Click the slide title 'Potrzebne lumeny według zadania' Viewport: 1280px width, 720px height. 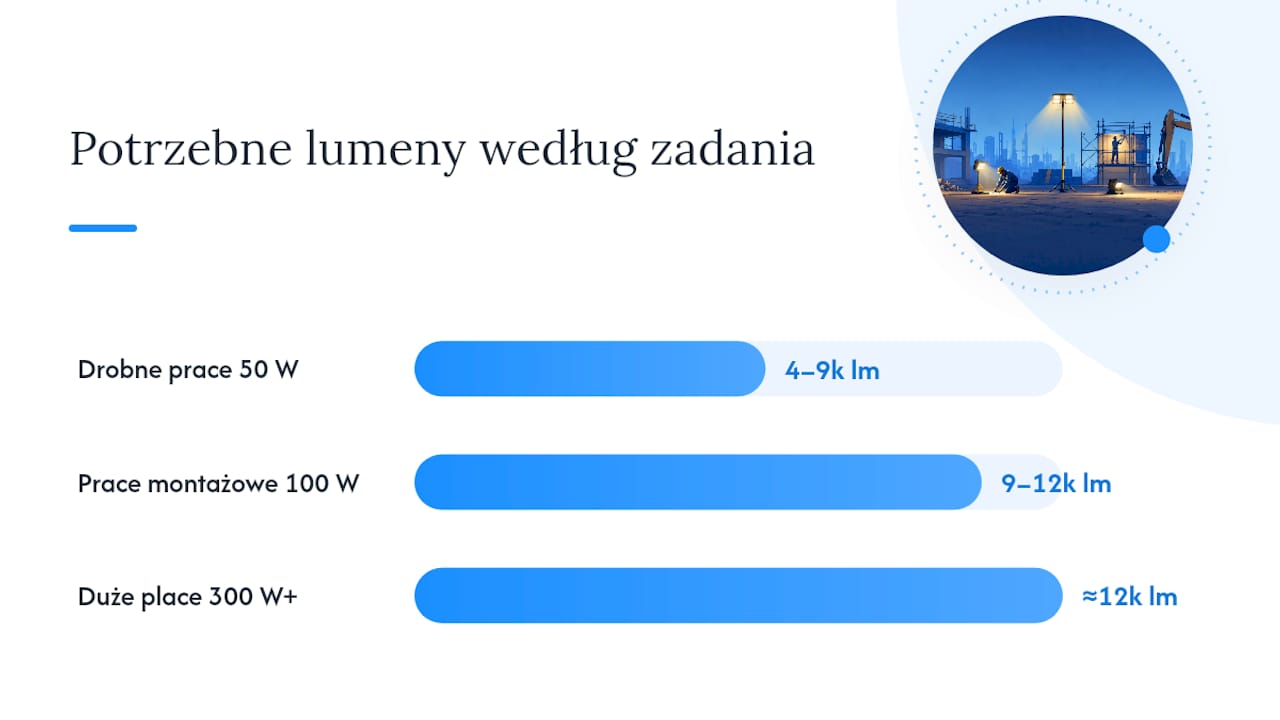[442, 150]
